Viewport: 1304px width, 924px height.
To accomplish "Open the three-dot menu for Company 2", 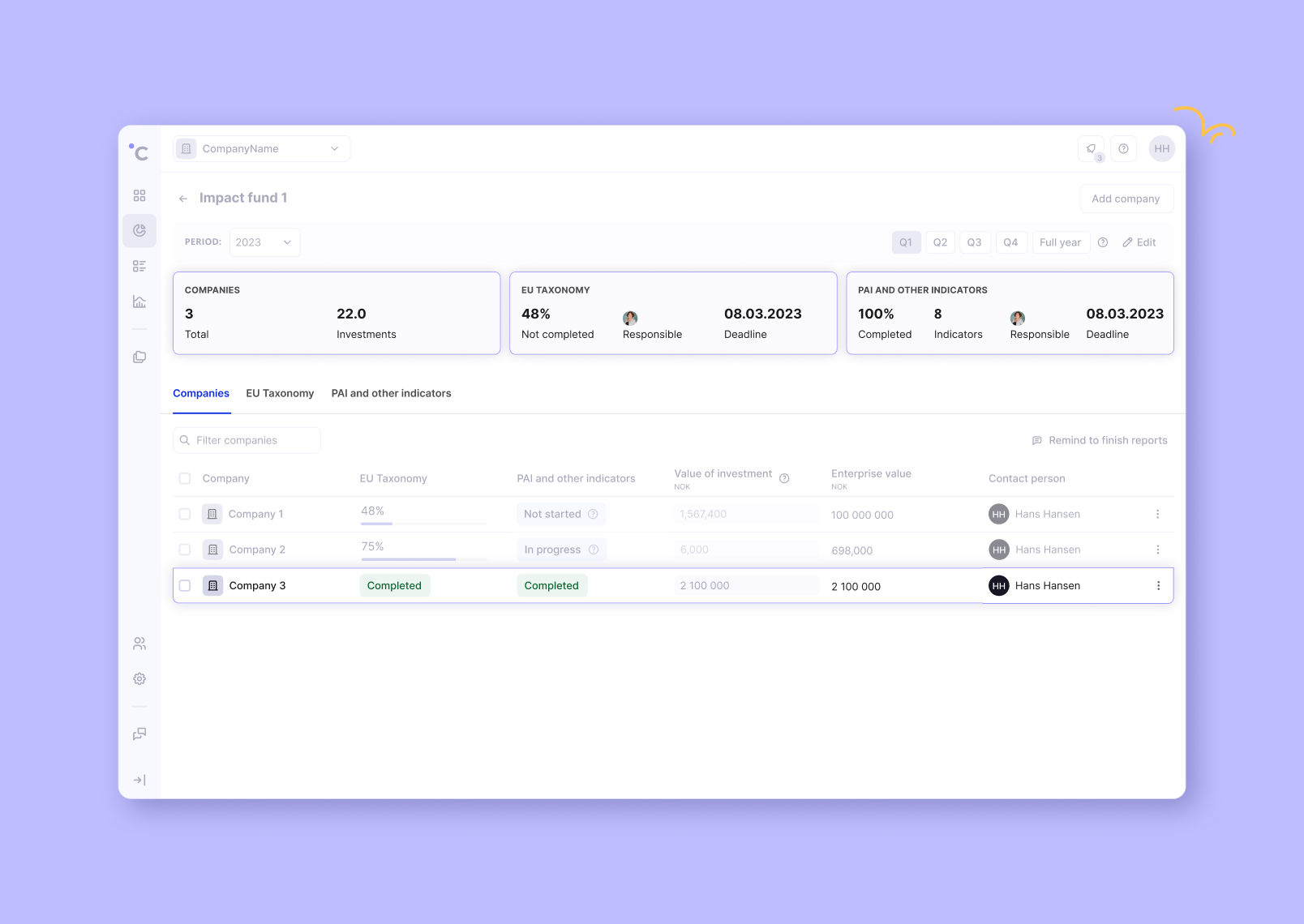I will pyautogui.click(x=1158, y=550).
